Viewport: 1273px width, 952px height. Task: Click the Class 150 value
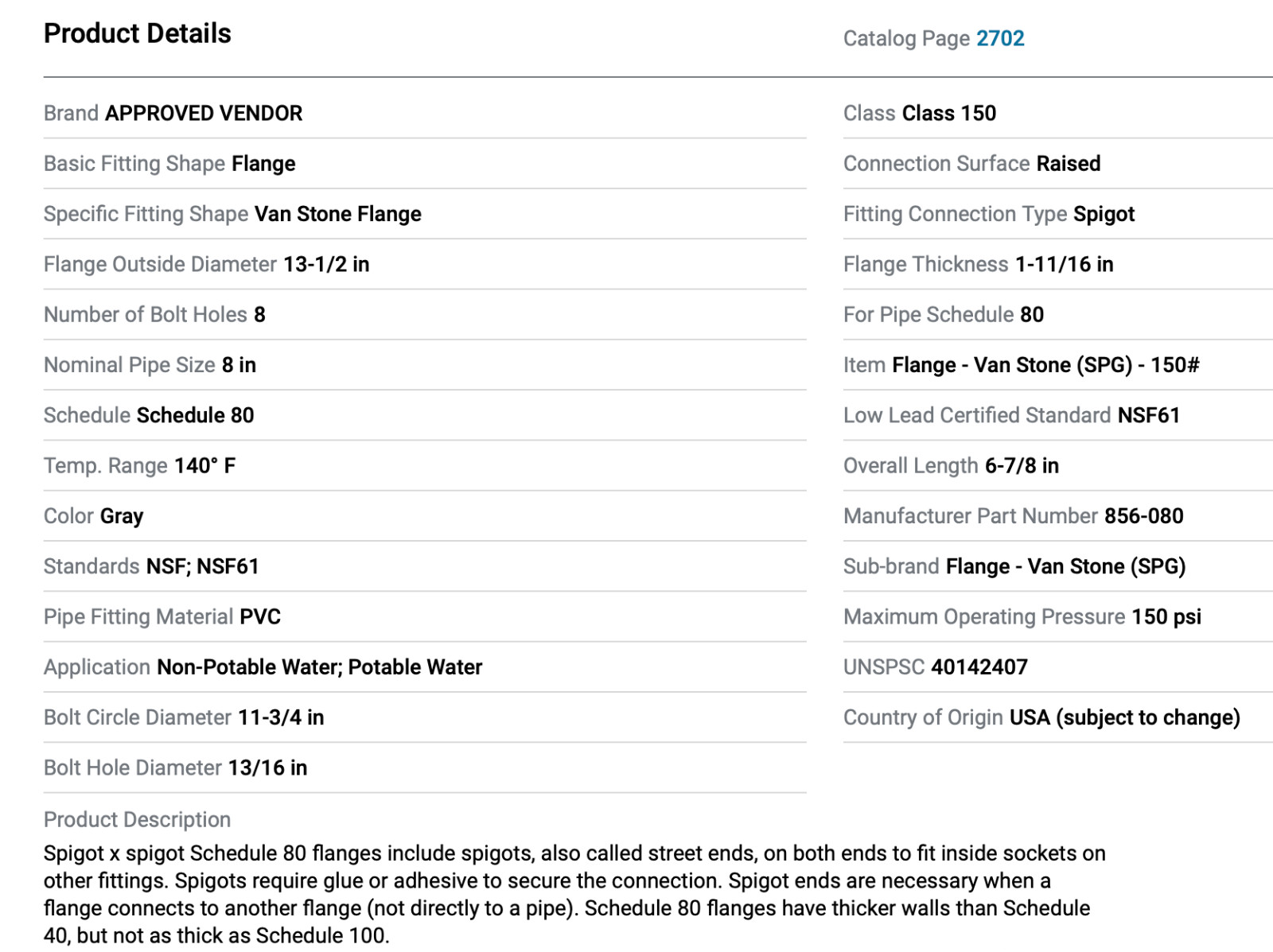(948, 113)
